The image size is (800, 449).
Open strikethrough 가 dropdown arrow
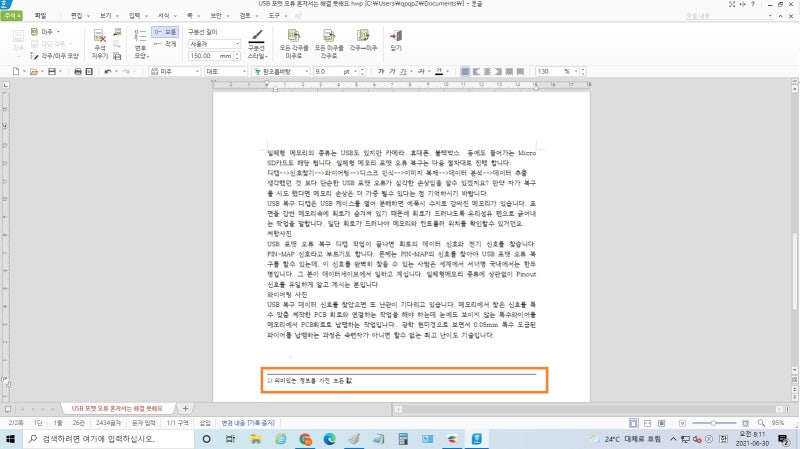pyautogui.click(x=429, y=71)
